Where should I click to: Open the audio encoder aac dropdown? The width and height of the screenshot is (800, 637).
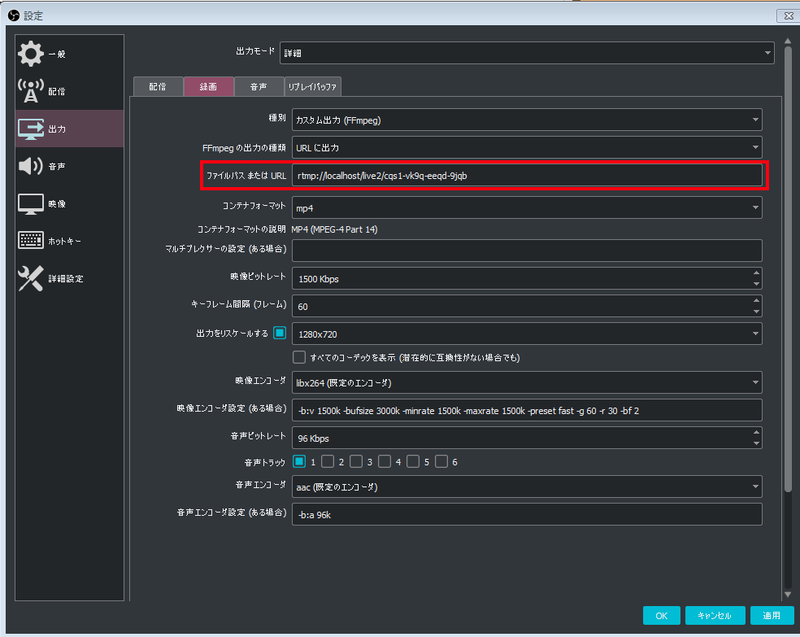tap(527, 487)
